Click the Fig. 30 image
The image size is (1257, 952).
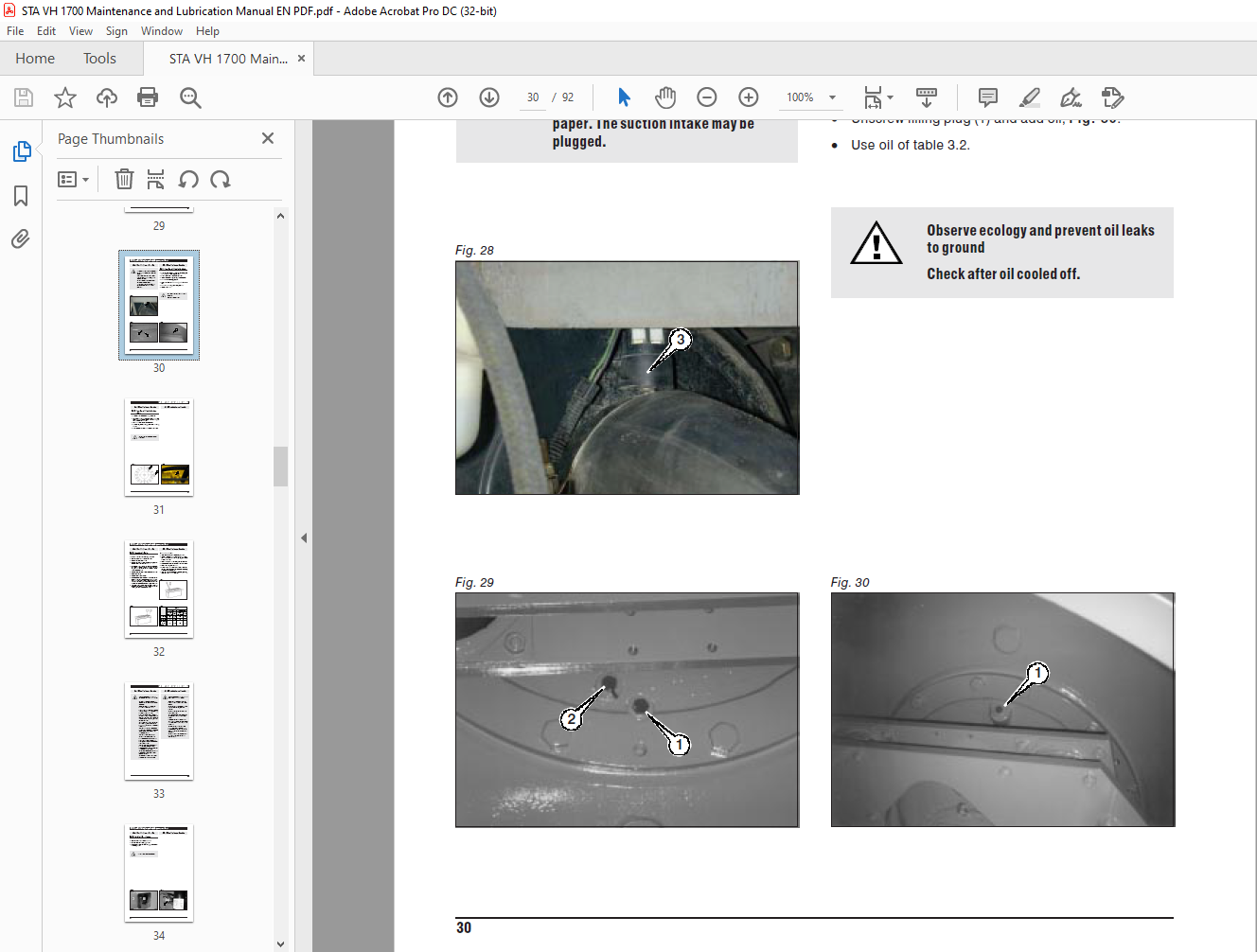(x=1002, y=710)
